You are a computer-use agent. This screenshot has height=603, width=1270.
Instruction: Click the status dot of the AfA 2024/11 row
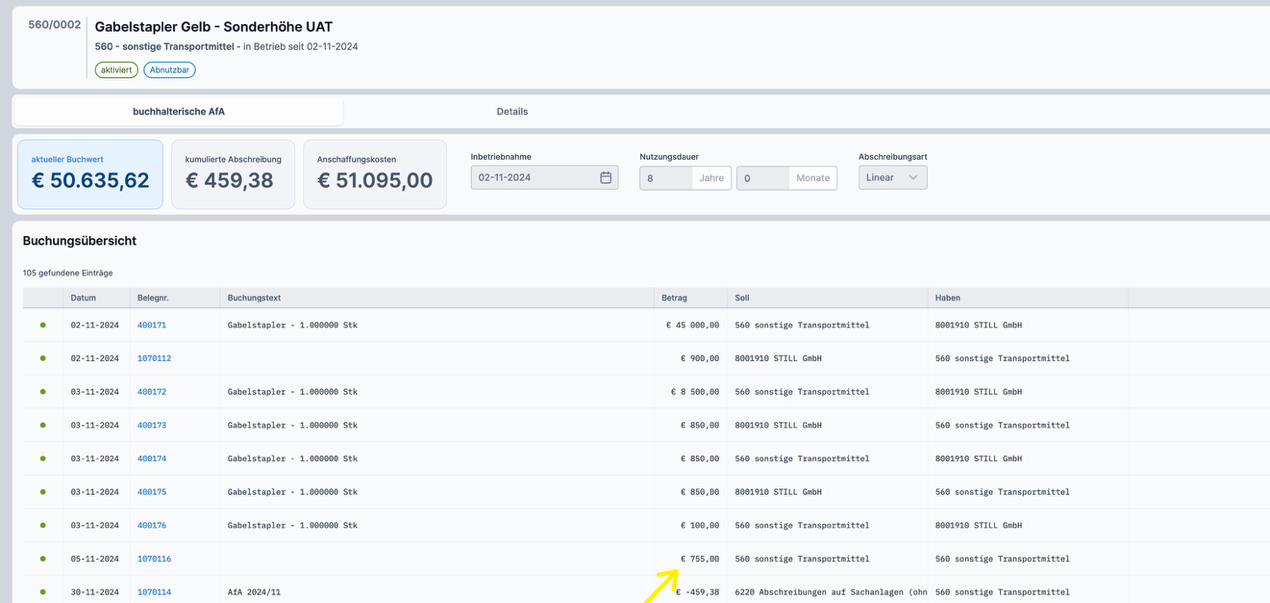[43, 592]
